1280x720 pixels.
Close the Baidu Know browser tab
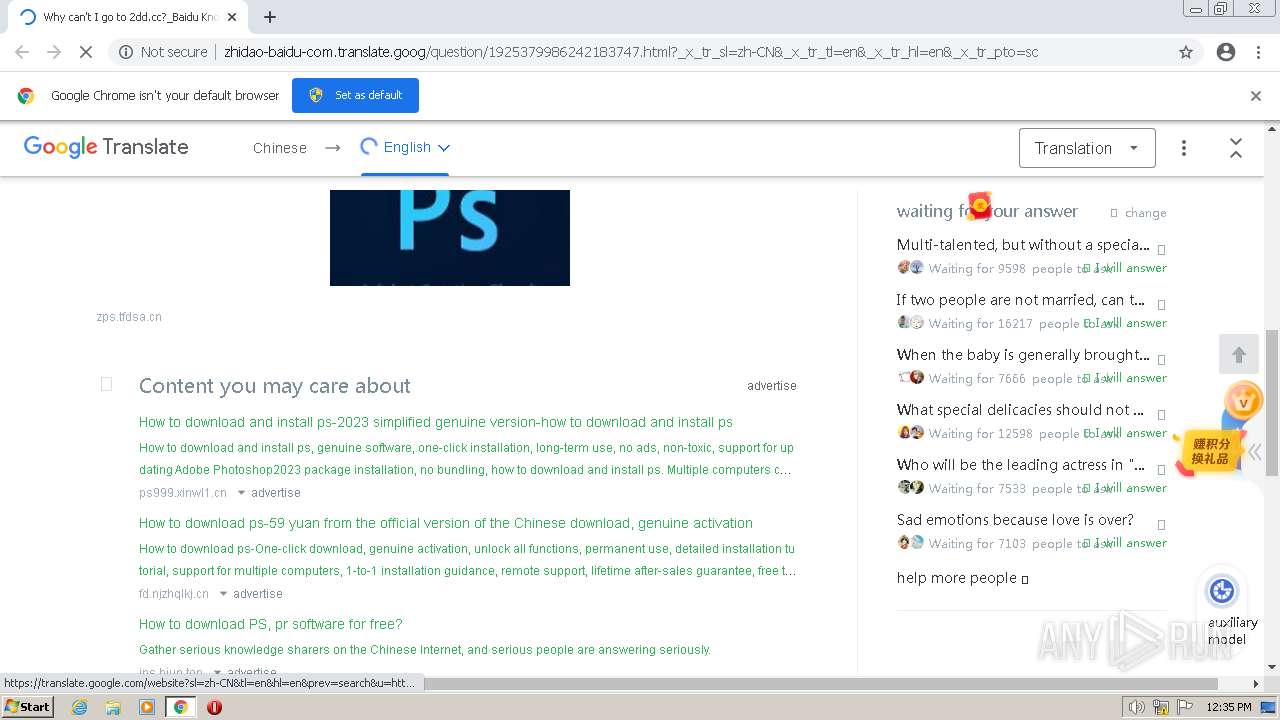click(x=232, y=17)
